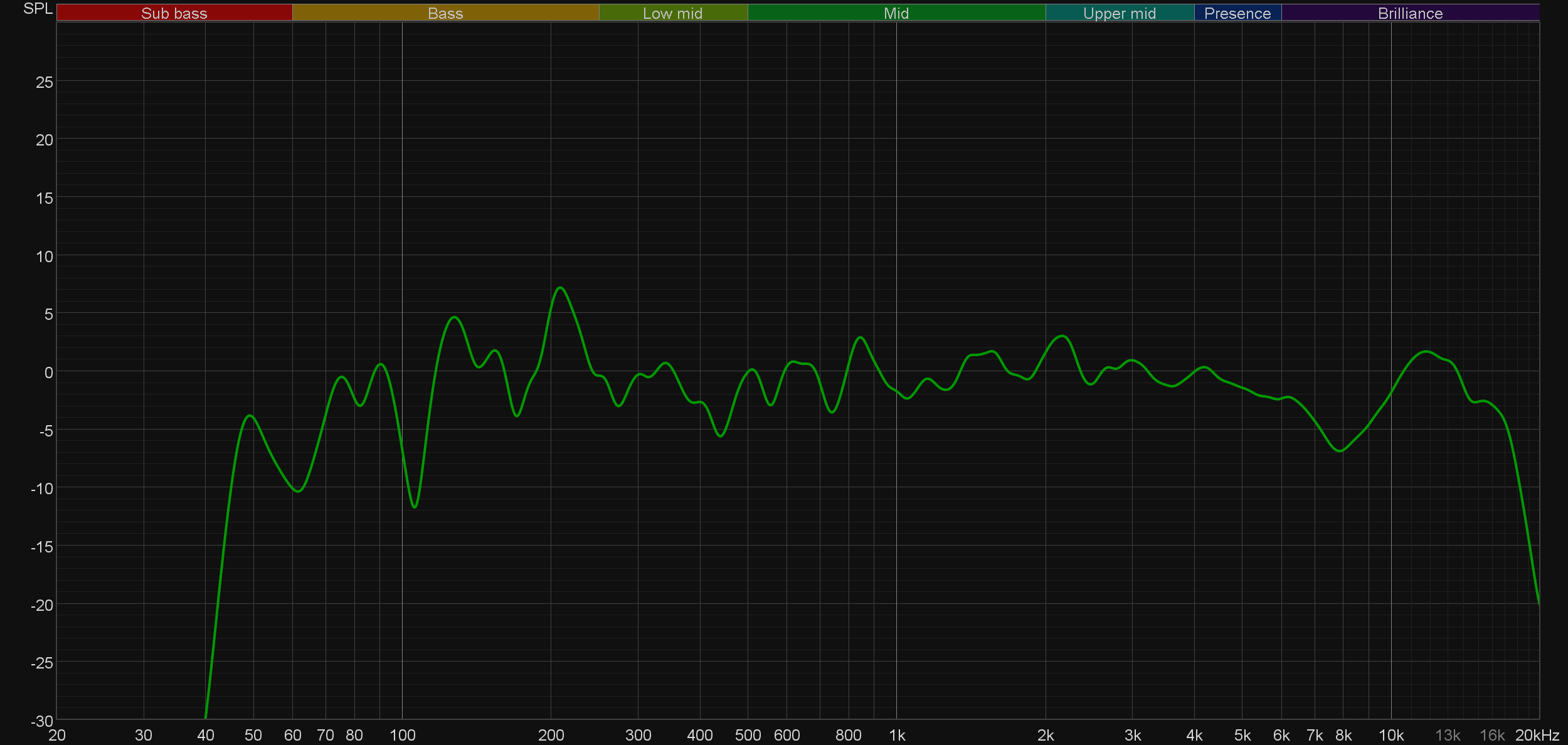Click the -30 dB axis label

click(42, 721)
